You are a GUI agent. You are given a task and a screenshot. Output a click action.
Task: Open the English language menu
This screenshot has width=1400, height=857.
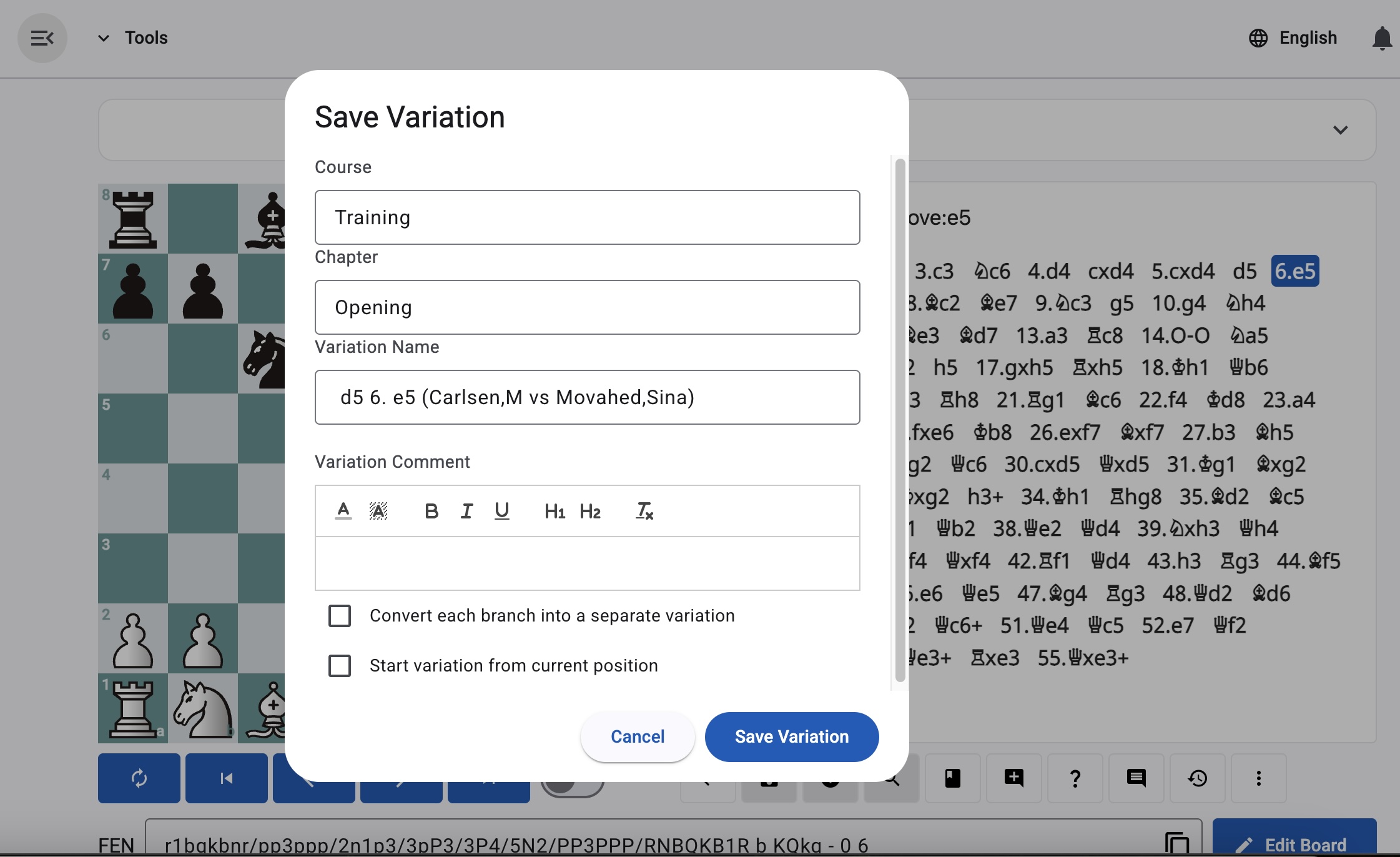pos(1293,37)
